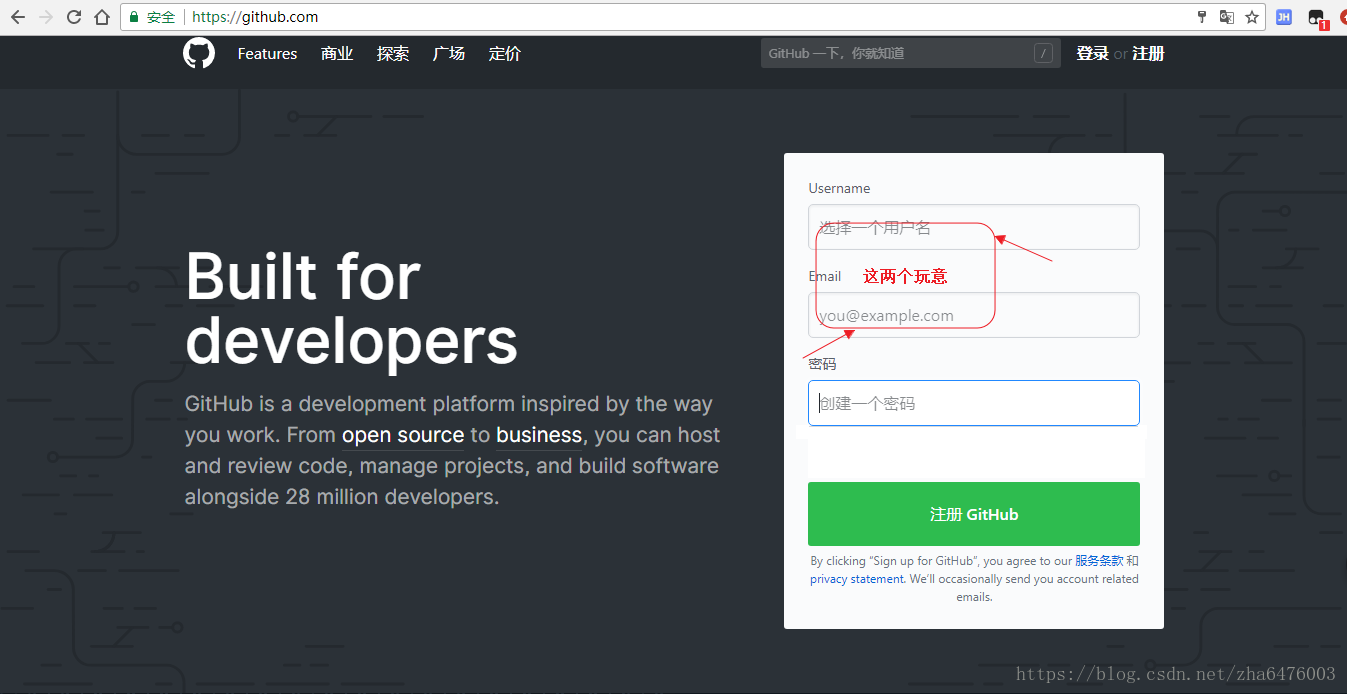Follow the open source link

[403, 435]
